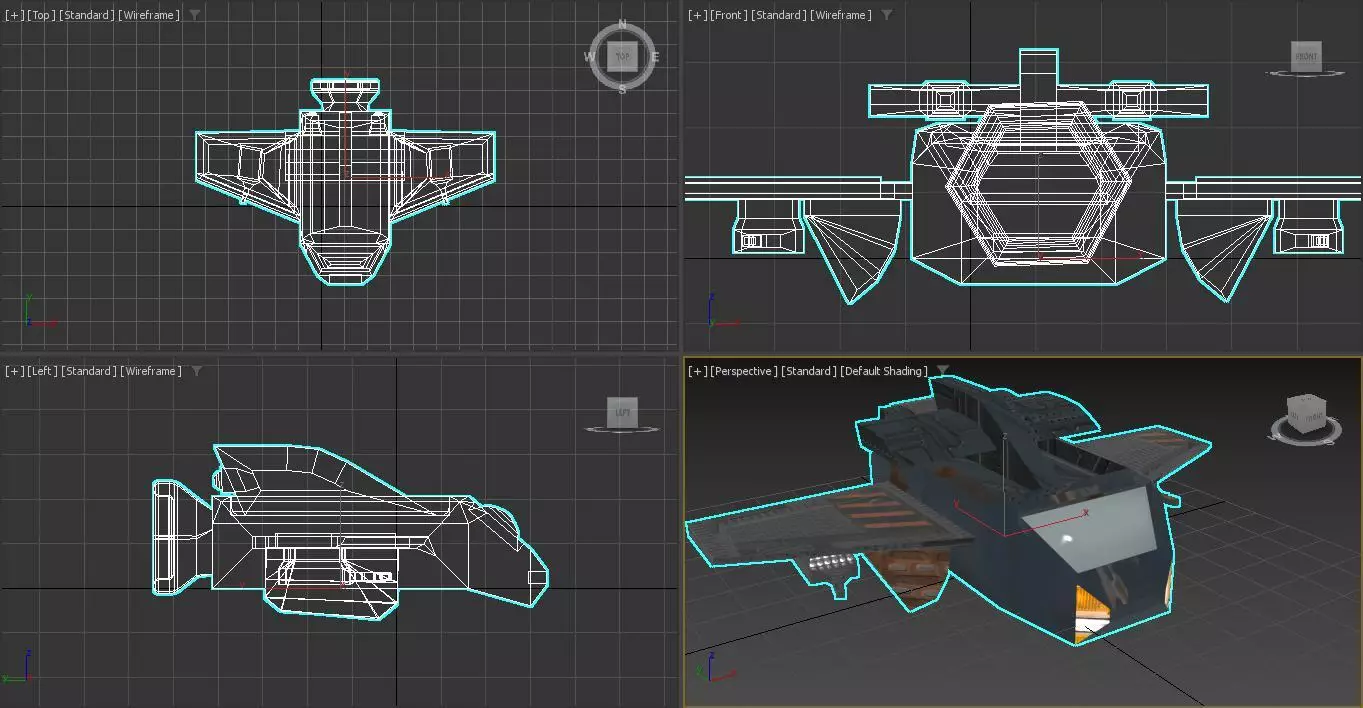Open the [Left] point-of-view menu
The height and width of the screenshot is (708, 1363).
tap(42, 371)
